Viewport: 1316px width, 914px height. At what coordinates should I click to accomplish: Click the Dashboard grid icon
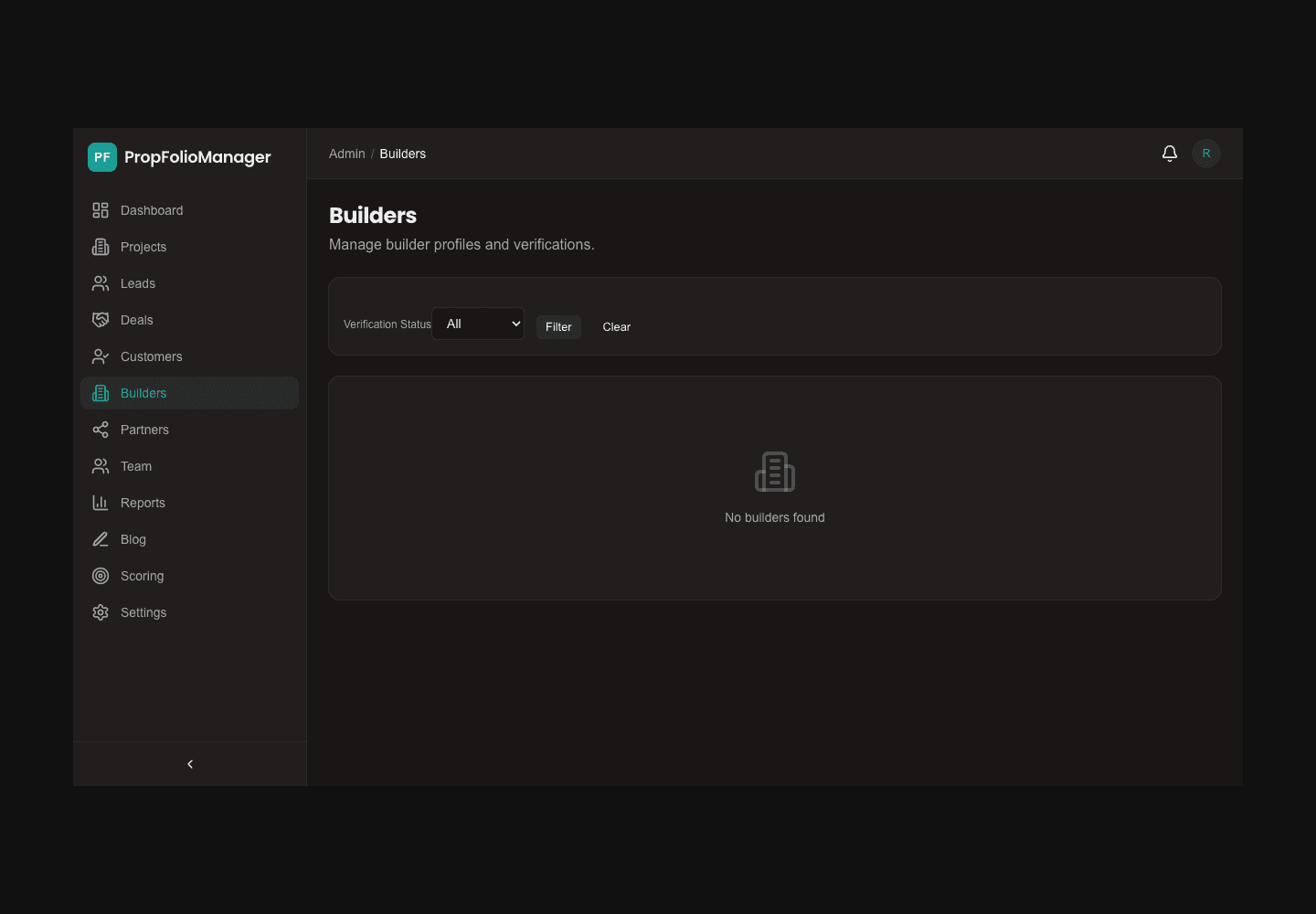[101, 210]
